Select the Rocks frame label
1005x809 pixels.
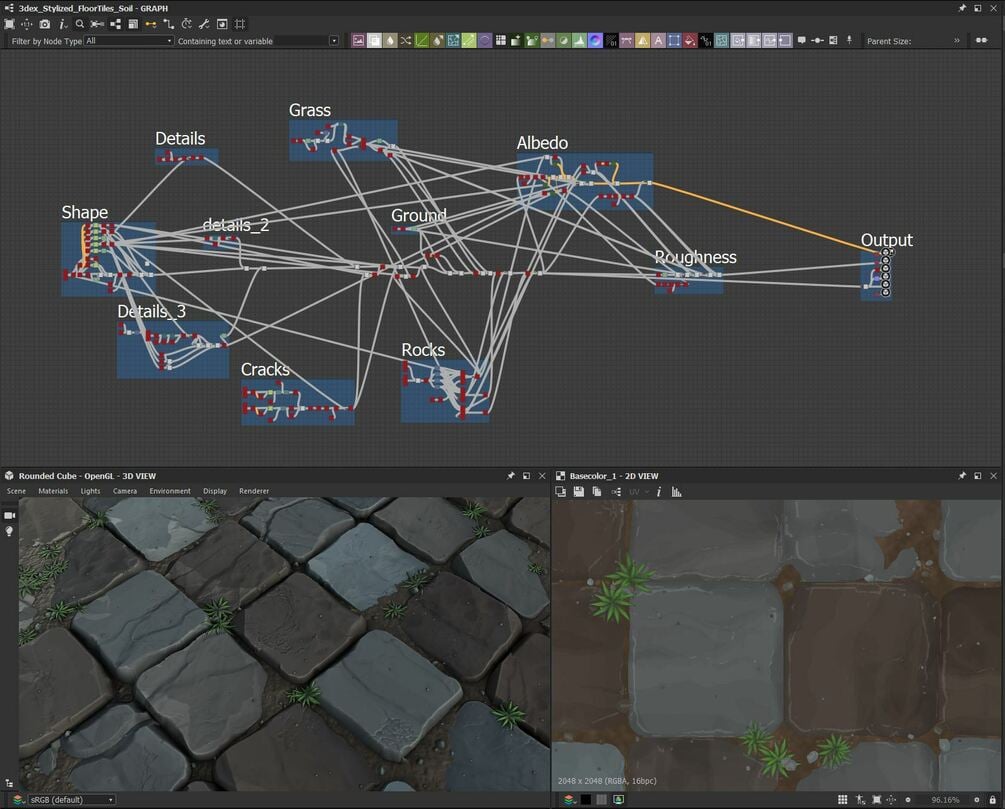click(x=423, y=350)
